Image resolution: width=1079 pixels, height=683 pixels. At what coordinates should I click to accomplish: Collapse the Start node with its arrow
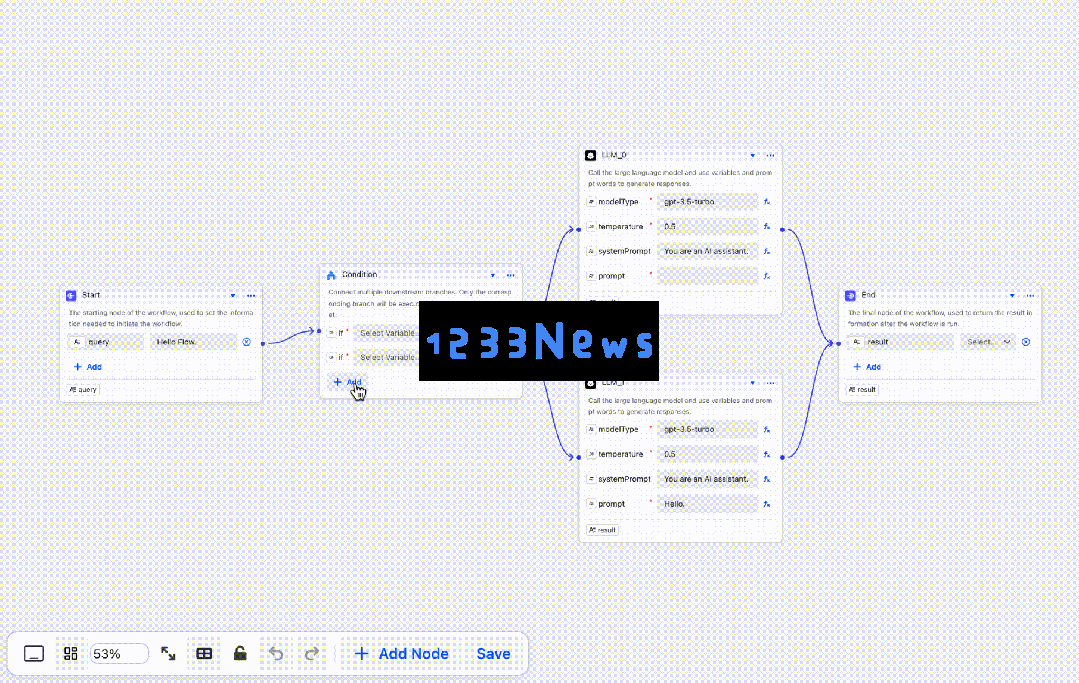[233, 296]
